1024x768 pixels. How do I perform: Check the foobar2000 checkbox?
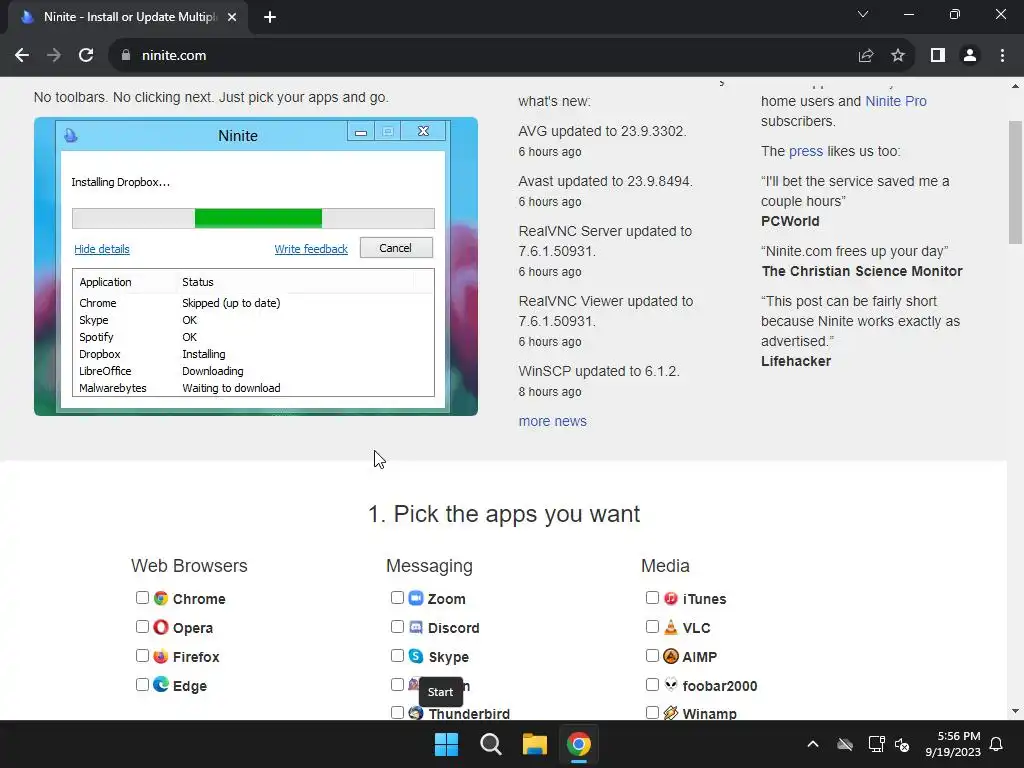[652, 684]
